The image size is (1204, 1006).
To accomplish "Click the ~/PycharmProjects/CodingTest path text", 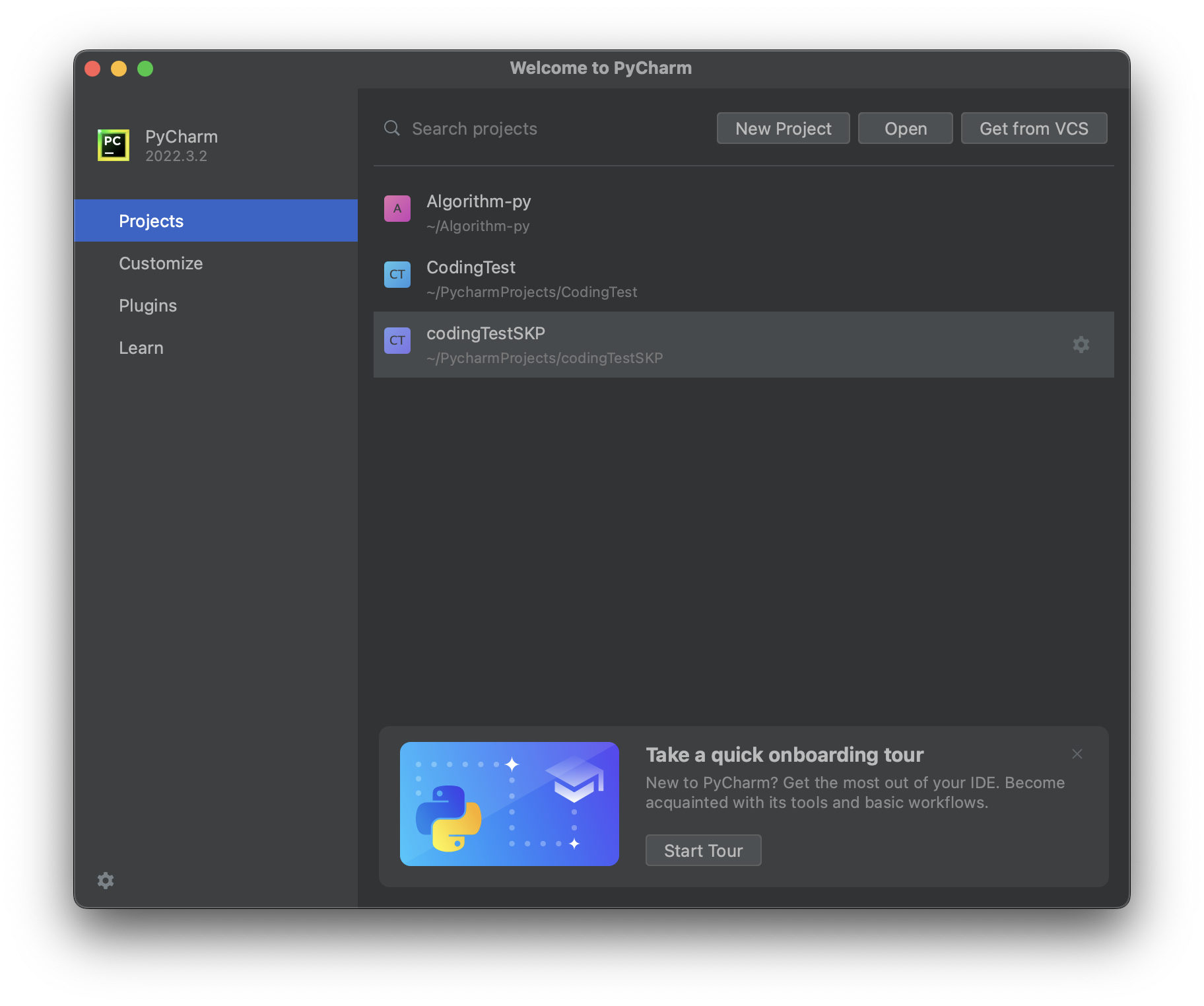I will (x=532, y=292).
